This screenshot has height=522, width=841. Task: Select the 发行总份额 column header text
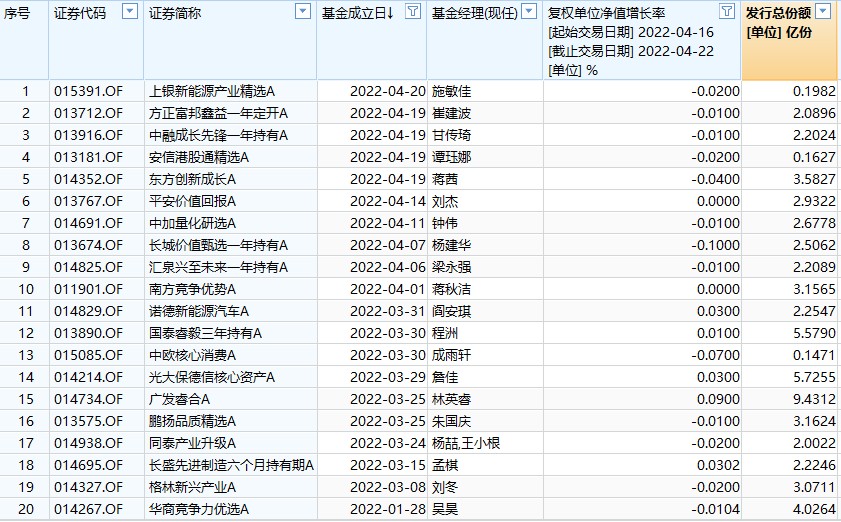click(778, 13)
